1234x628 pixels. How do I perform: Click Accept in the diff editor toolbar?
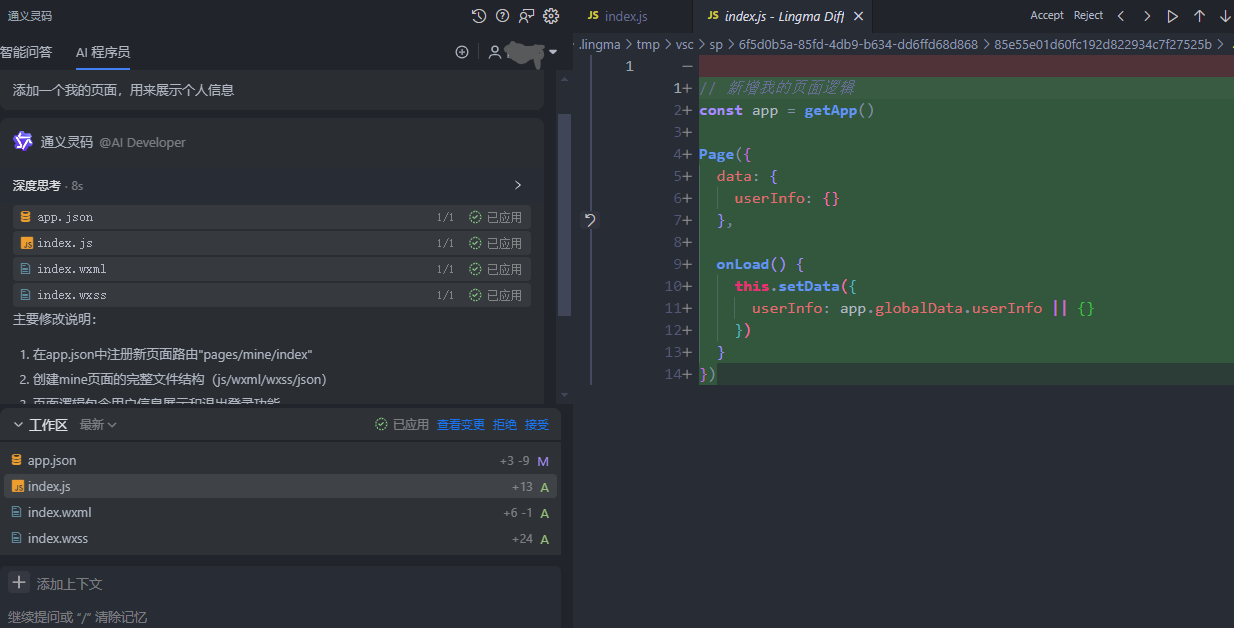click(x=1047, y=16)
